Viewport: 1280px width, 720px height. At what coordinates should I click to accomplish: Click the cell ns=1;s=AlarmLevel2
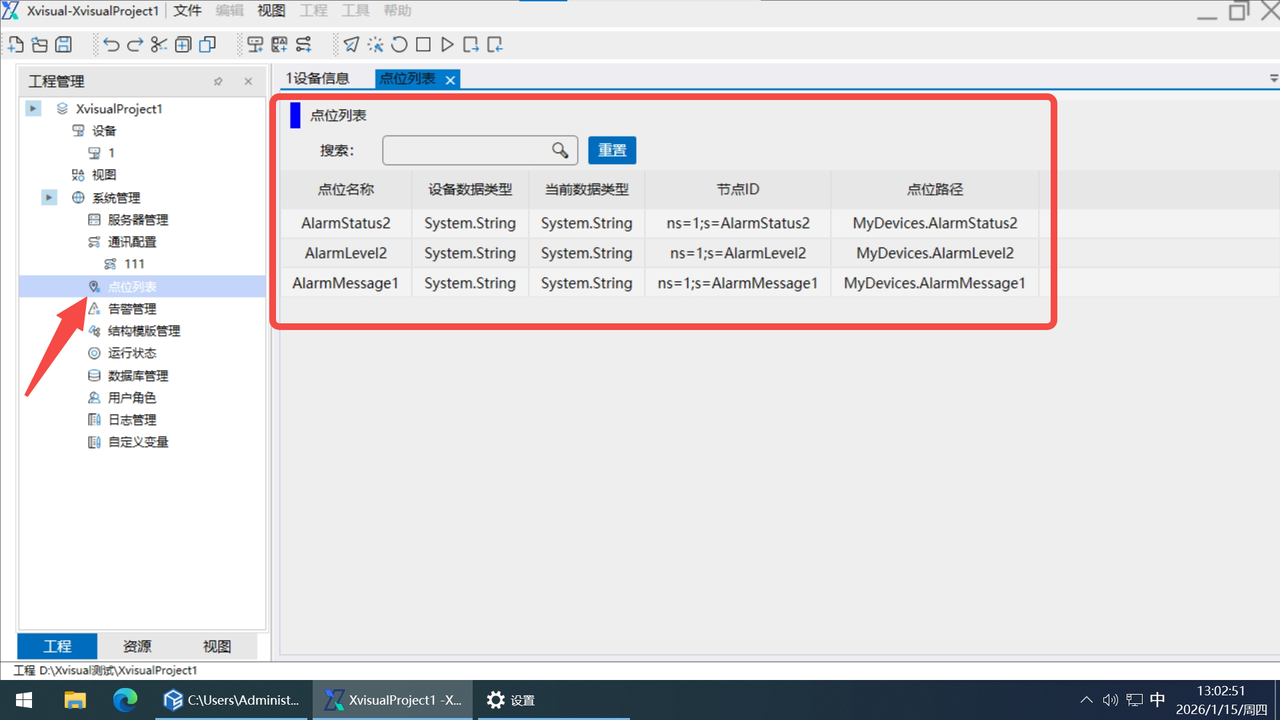738,253
